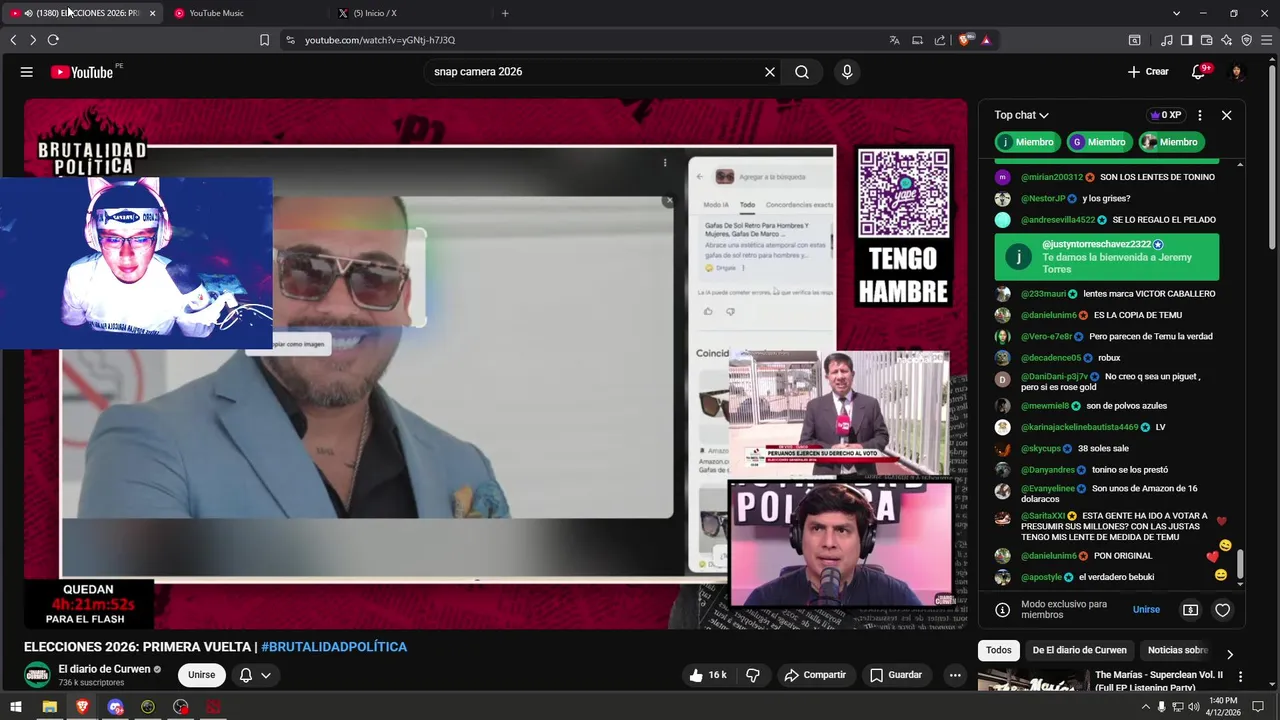The height and width of the screenshot is (720, 1280).
Task: Show more suggestion chips with the right chevron
Action: (1230, 654)
